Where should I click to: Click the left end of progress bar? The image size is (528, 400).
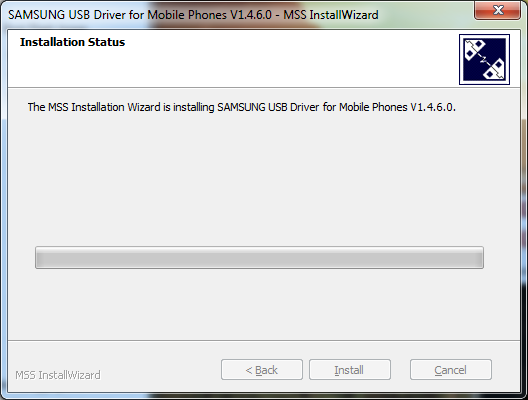pyautogui.click(x=40, y=258)
